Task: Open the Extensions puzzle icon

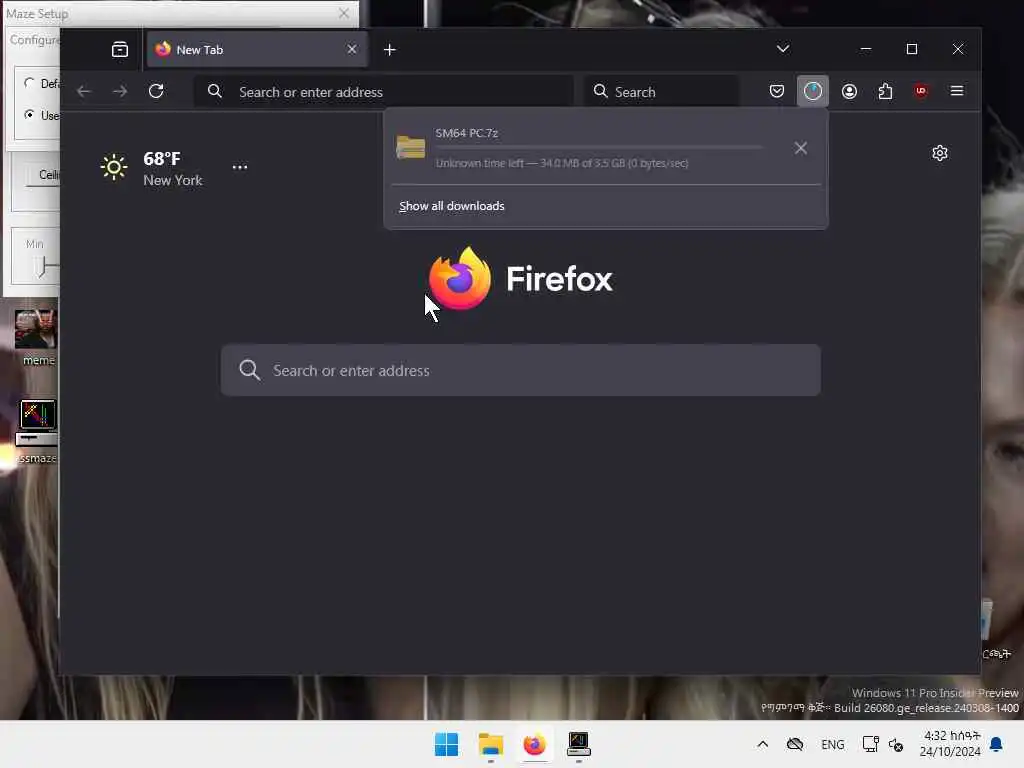Action: coord(885,91)
